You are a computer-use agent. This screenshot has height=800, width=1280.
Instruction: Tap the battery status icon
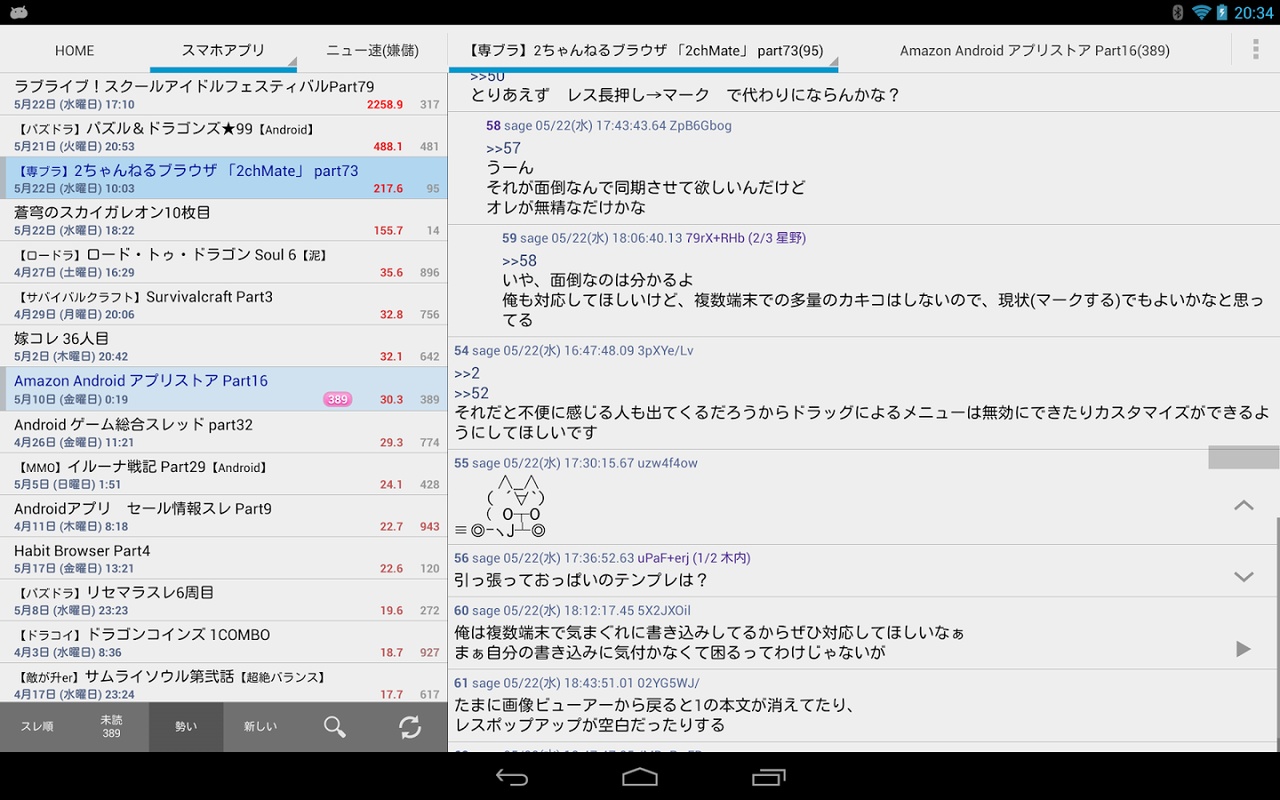1222,12
